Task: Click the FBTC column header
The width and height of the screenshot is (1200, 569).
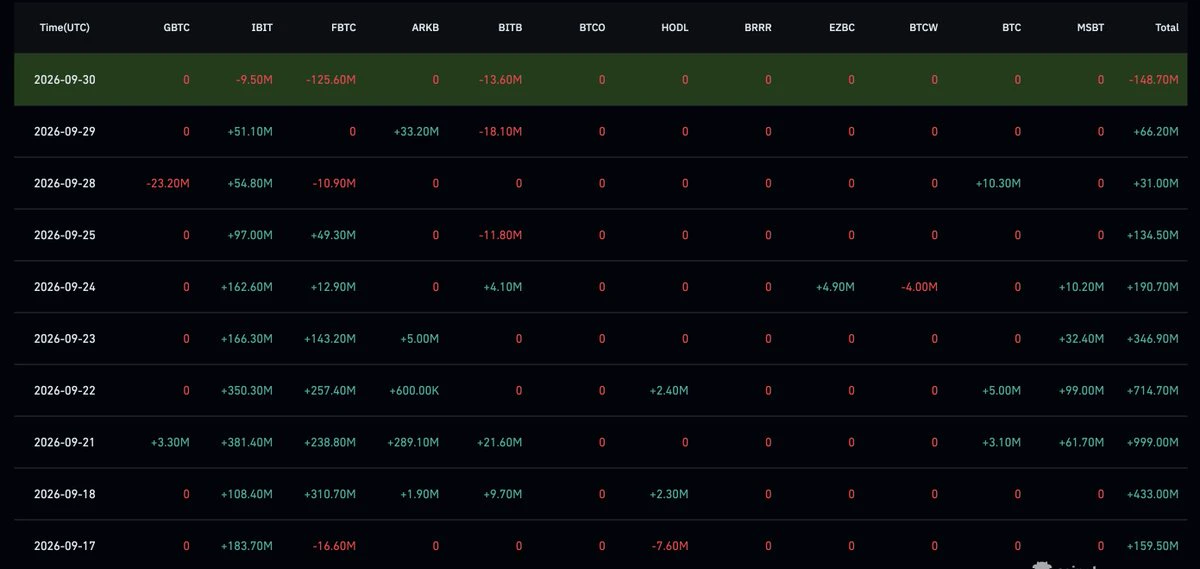Action: (343, 28)
